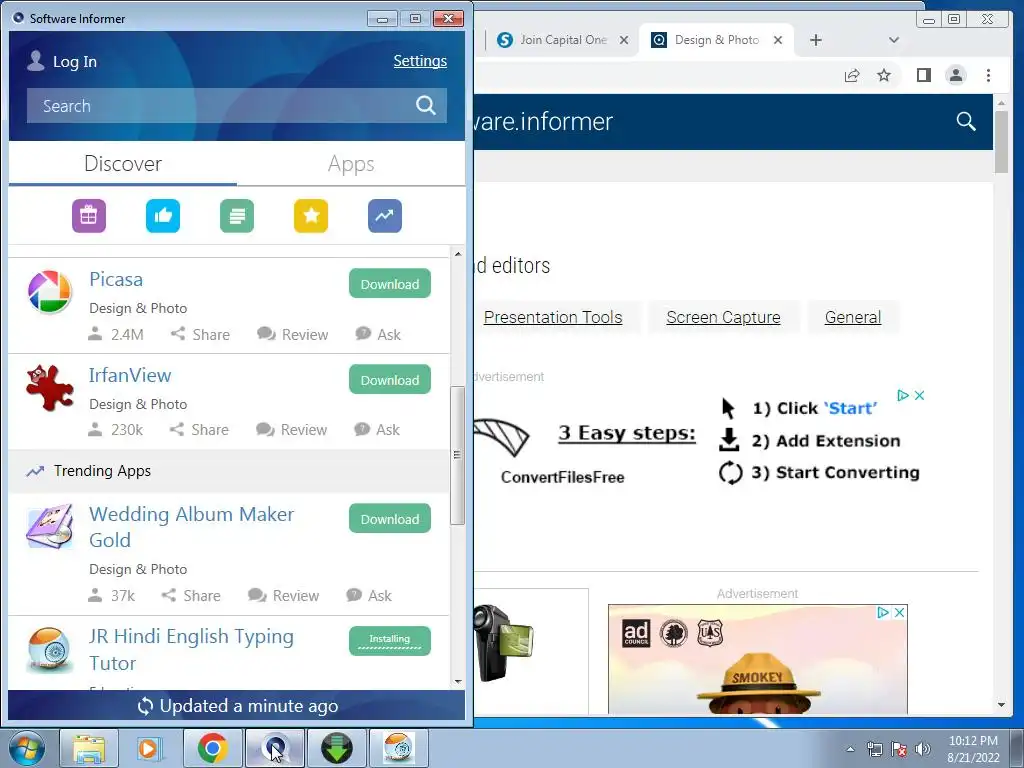Toggle Chrome side panel icon
Image resolution: width=1024 pixels, height=768 pixels.
click(x=923, y=76)
